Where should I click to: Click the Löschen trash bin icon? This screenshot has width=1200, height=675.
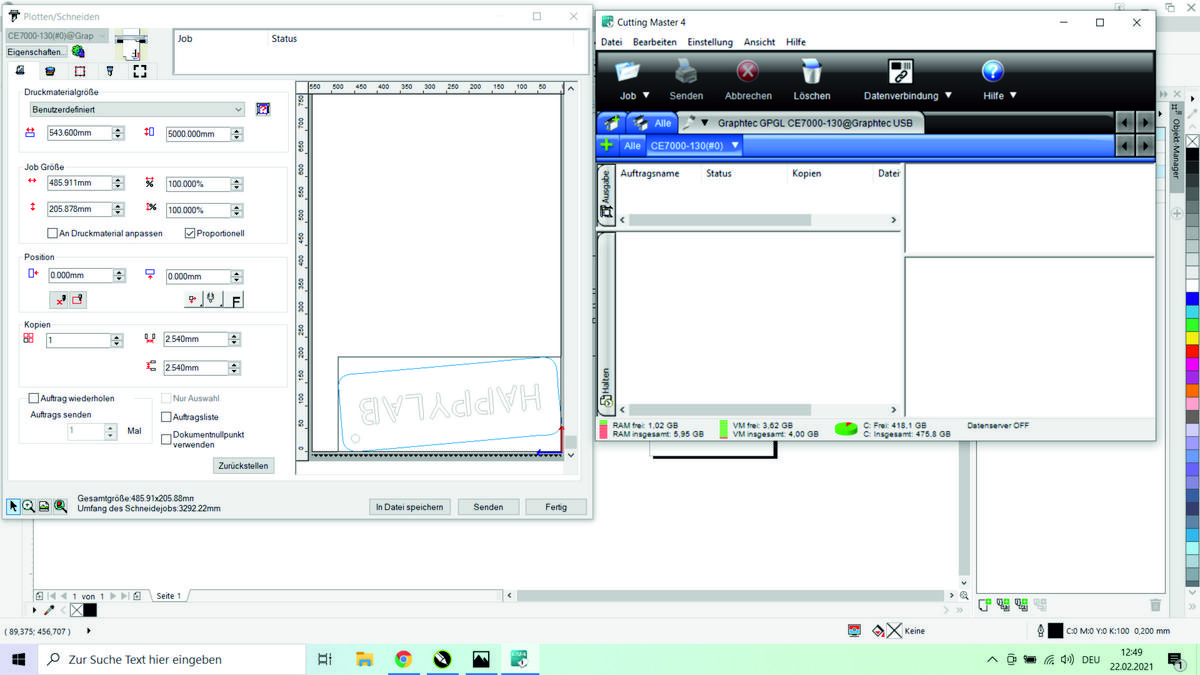click(x=812, y=72)
